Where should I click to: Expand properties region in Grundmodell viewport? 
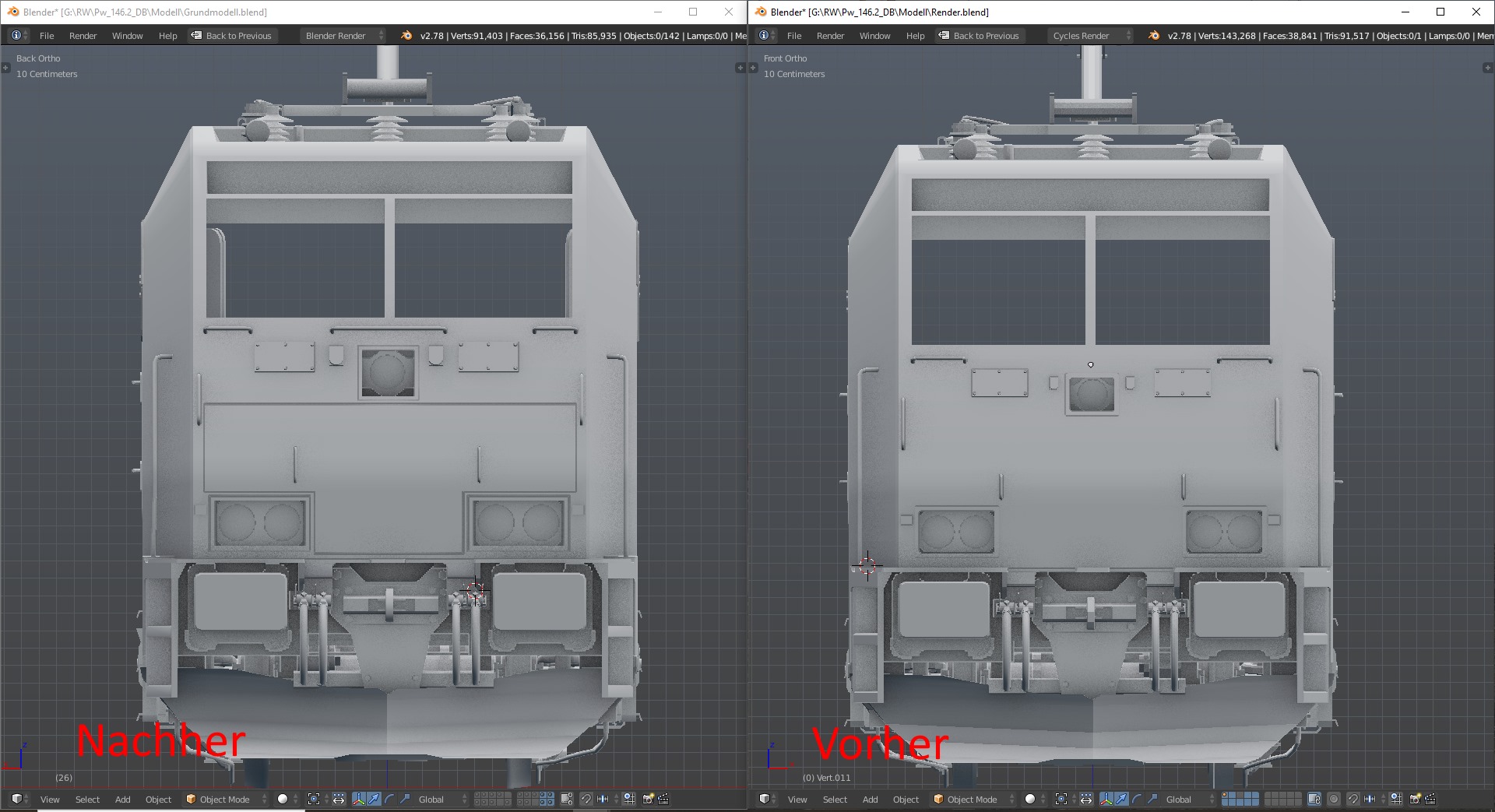click(x=740, y=68)
